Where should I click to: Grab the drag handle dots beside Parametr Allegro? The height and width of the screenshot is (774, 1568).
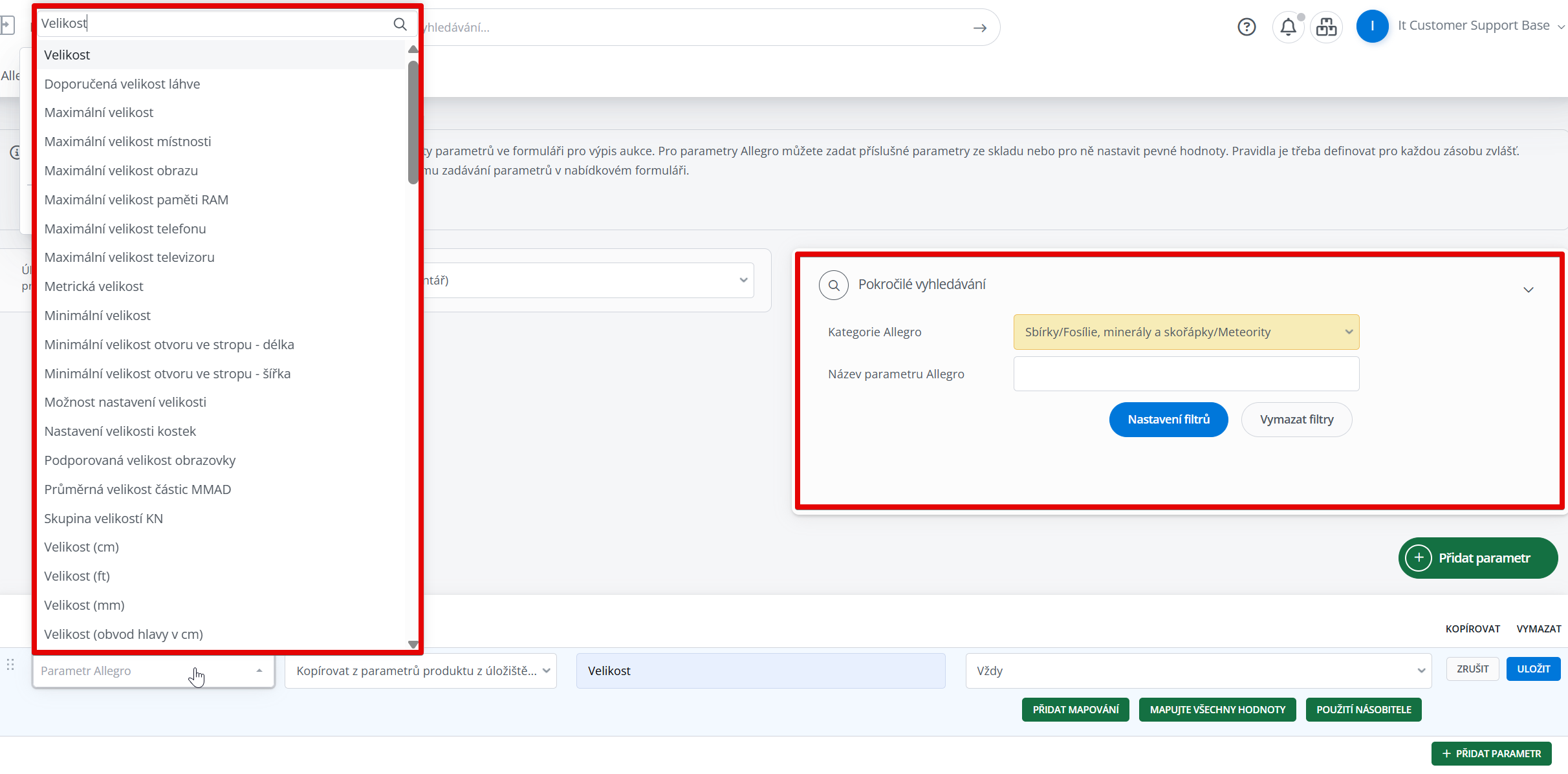(10, 665)
